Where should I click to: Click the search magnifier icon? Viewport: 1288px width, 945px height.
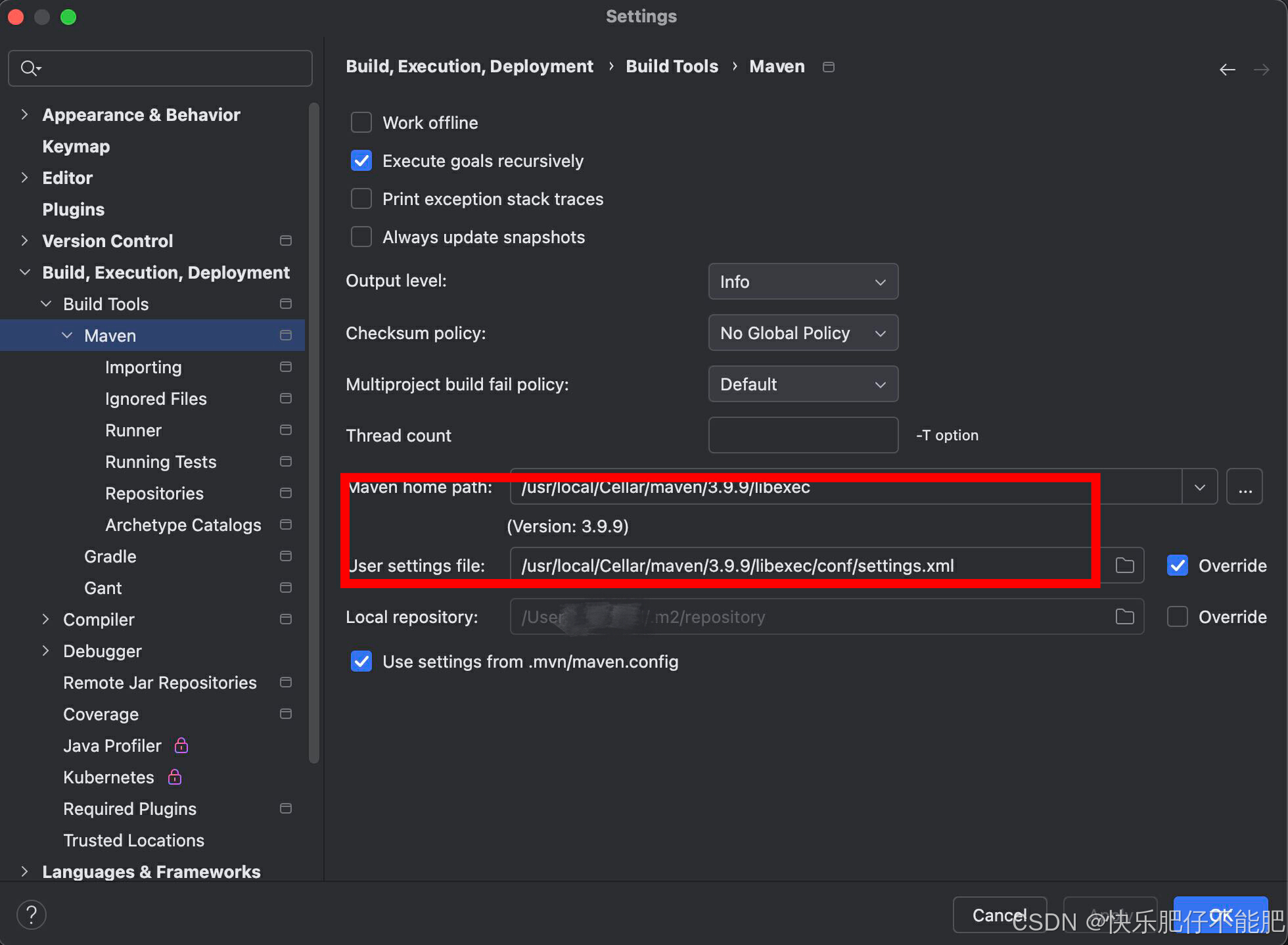30,68
